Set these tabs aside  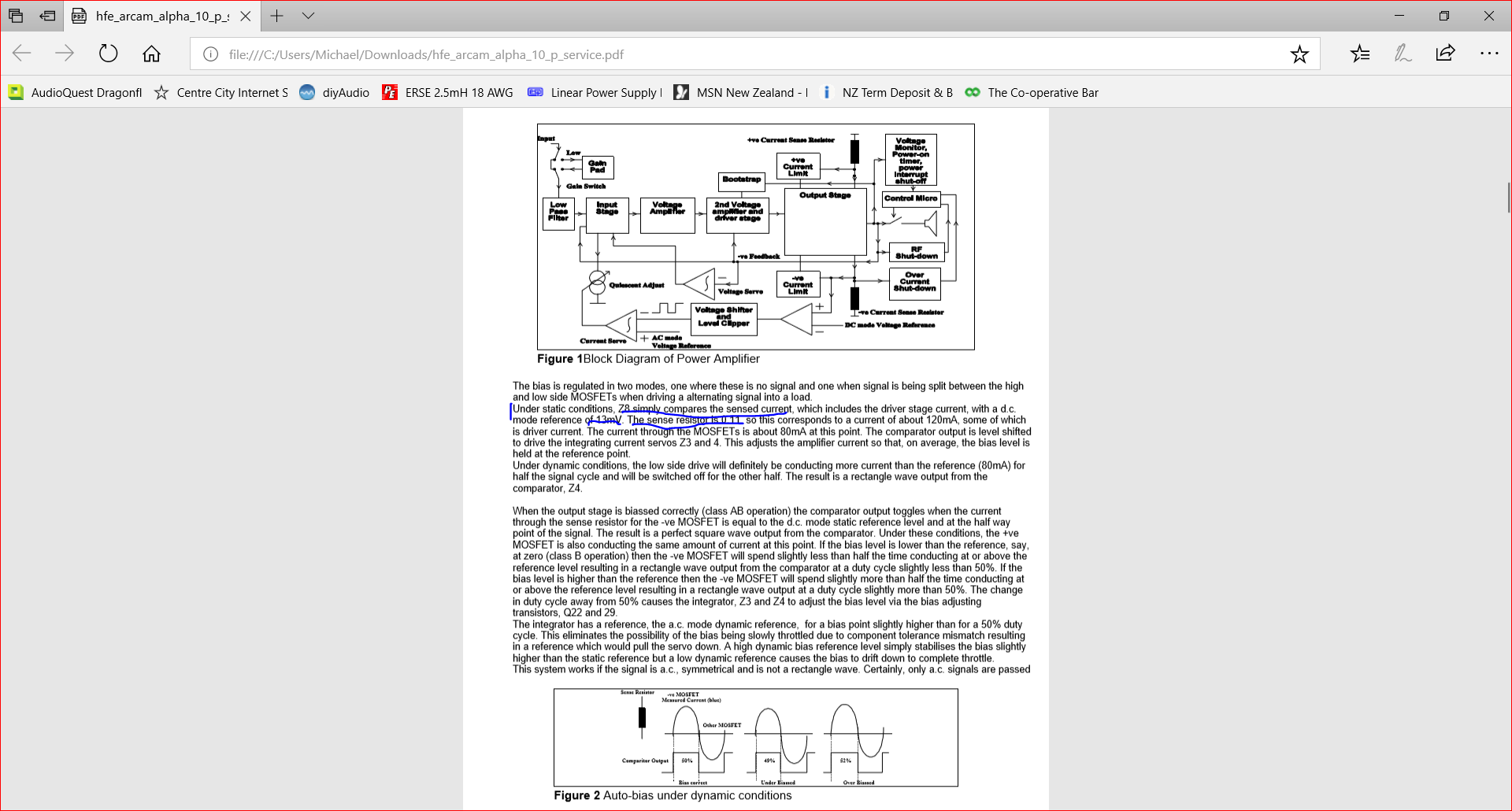(x=47, y=16)
